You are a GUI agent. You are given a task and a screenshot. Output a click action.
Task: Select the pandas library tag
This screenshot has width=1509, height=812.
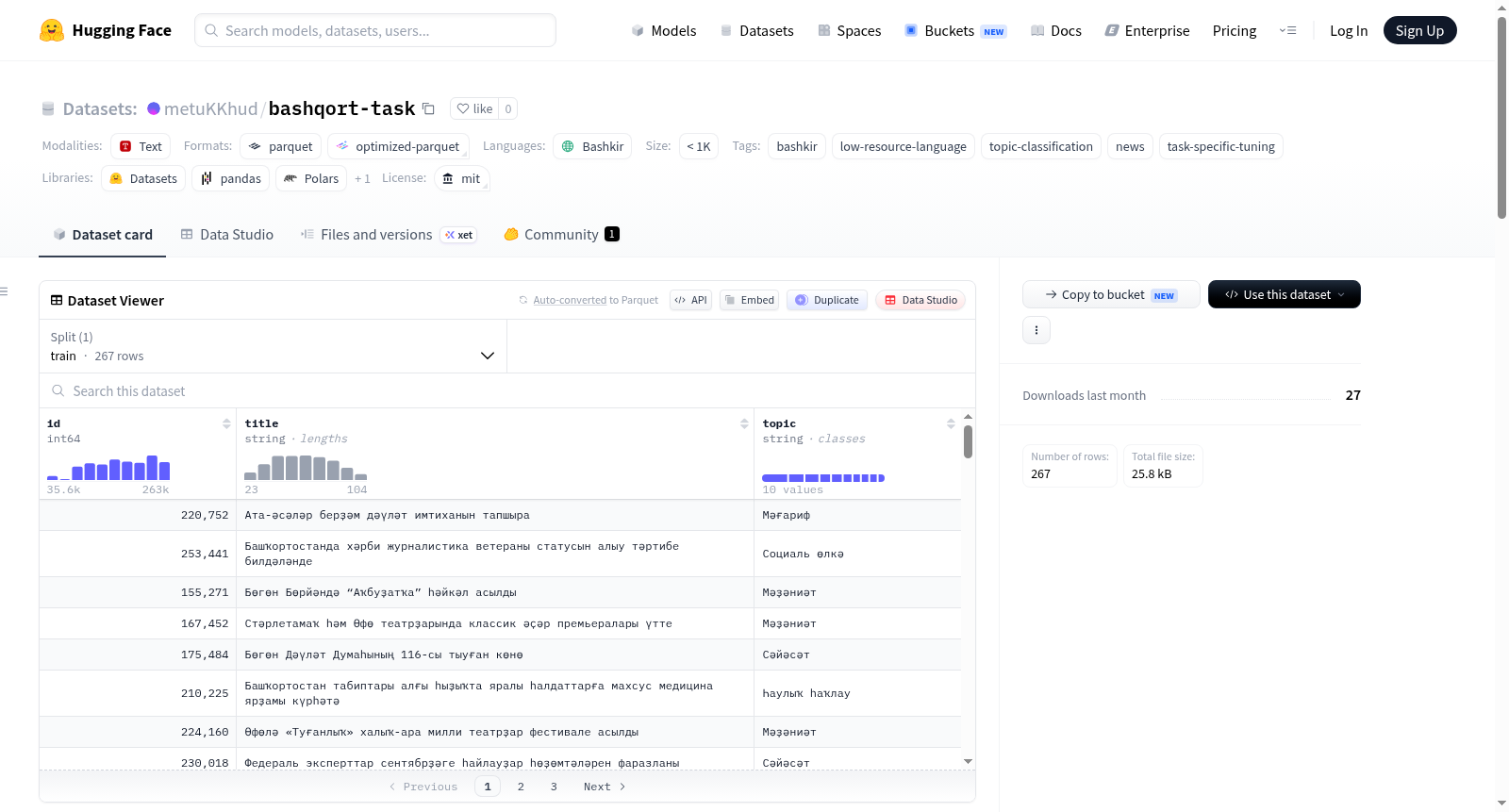[231, 178]
